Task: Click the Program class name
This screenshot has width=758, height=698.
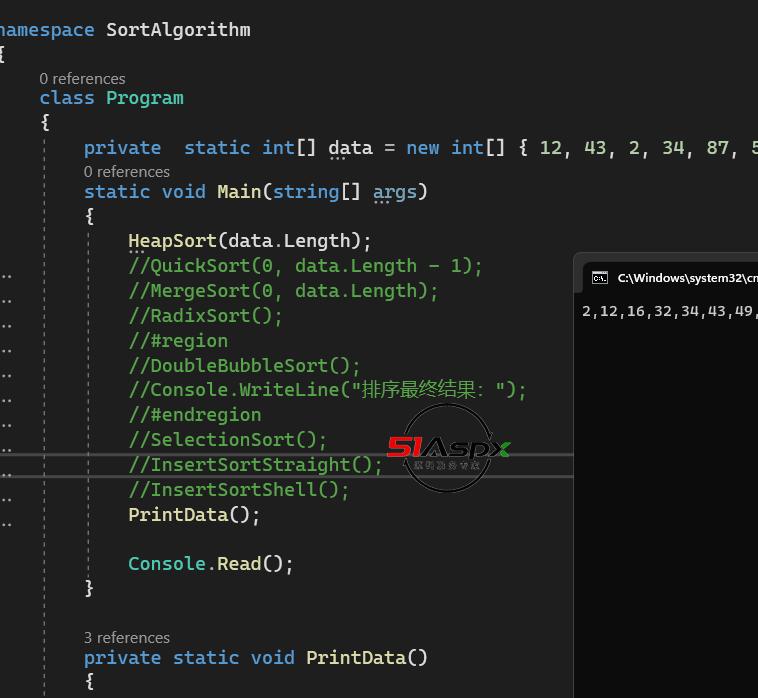Action: [145, 98]
